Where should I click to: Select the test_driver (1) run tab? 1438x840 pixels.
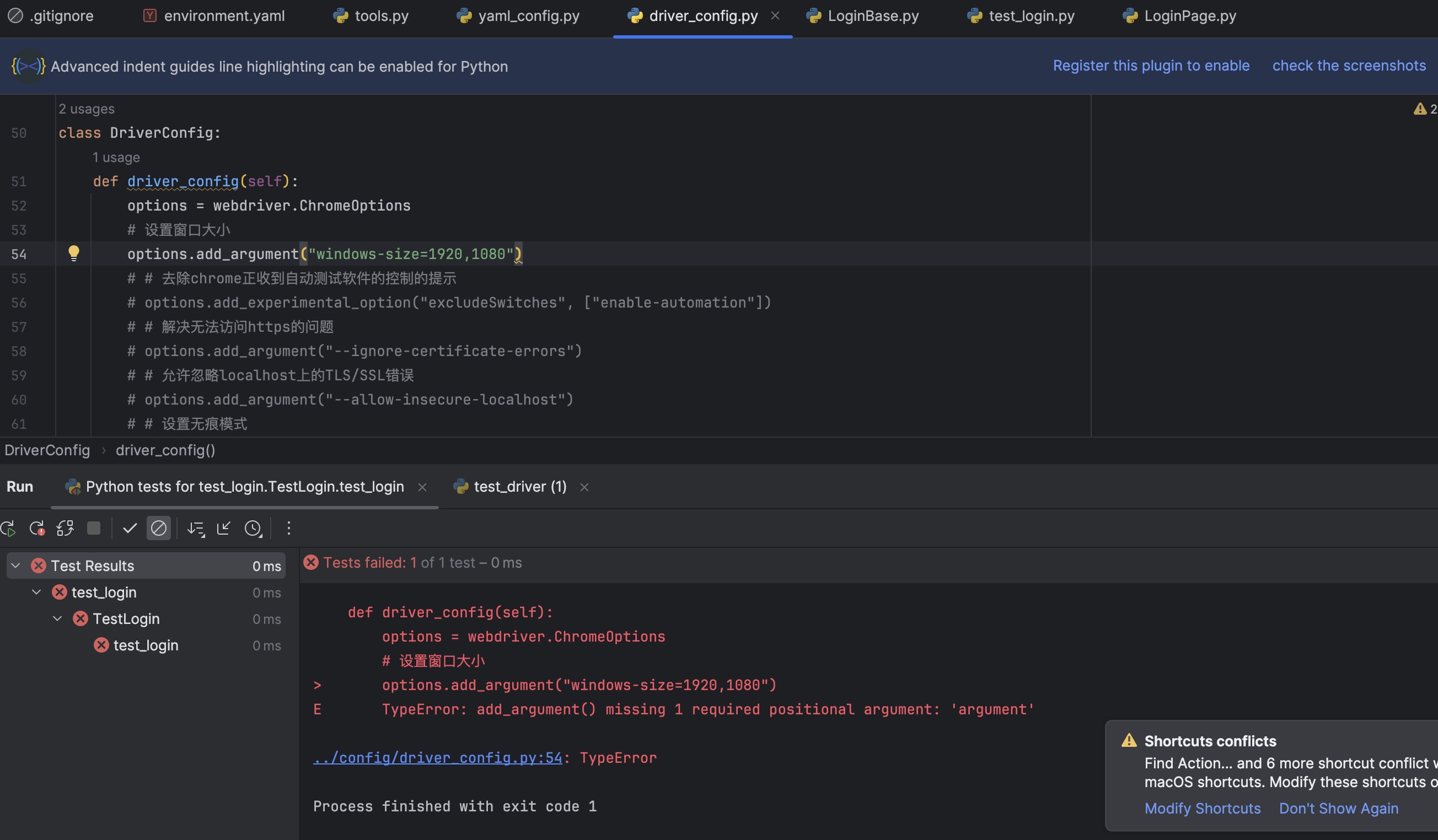(511, 487)
